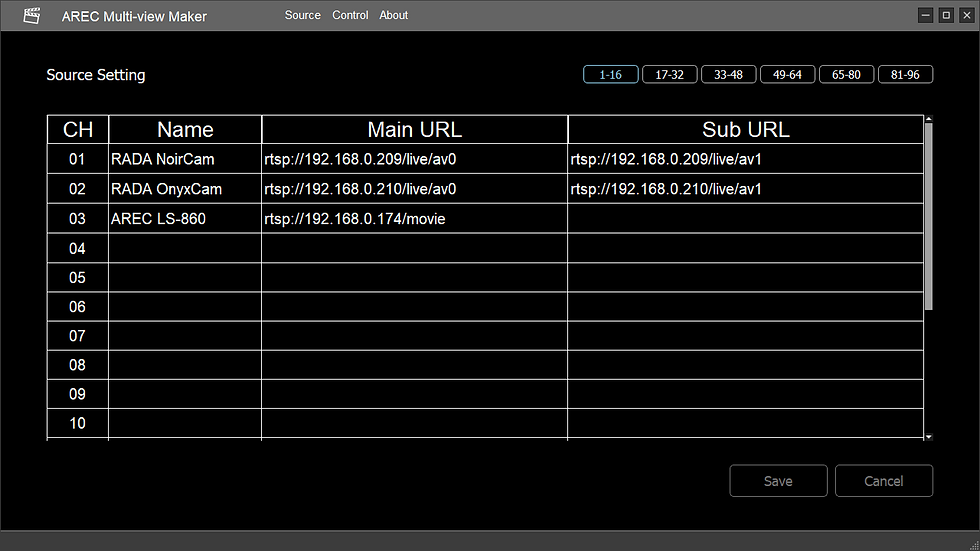
Task: Click channel number 10
Action: [x=78, y=424]
